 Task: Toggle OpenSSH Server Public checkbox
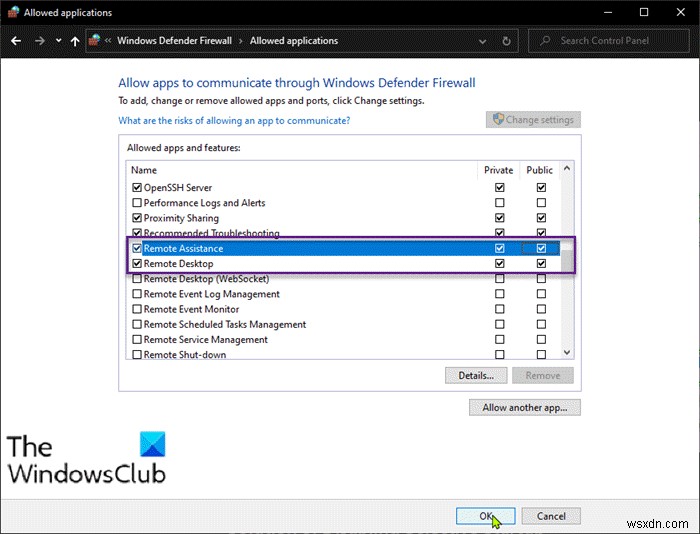pos(541,188)
